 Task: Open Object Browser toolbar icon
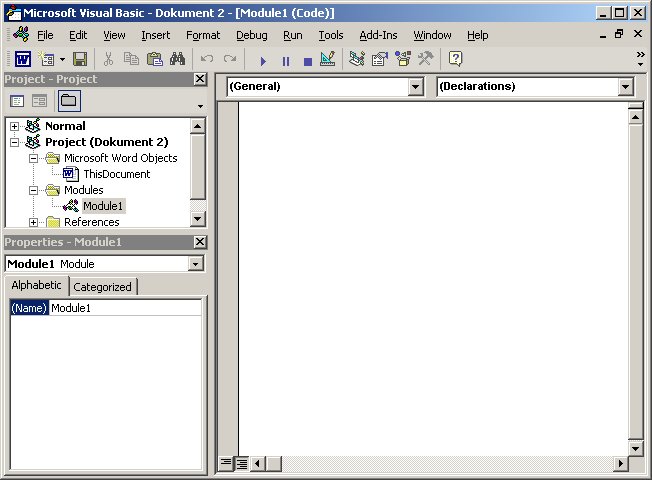(403, 59)
